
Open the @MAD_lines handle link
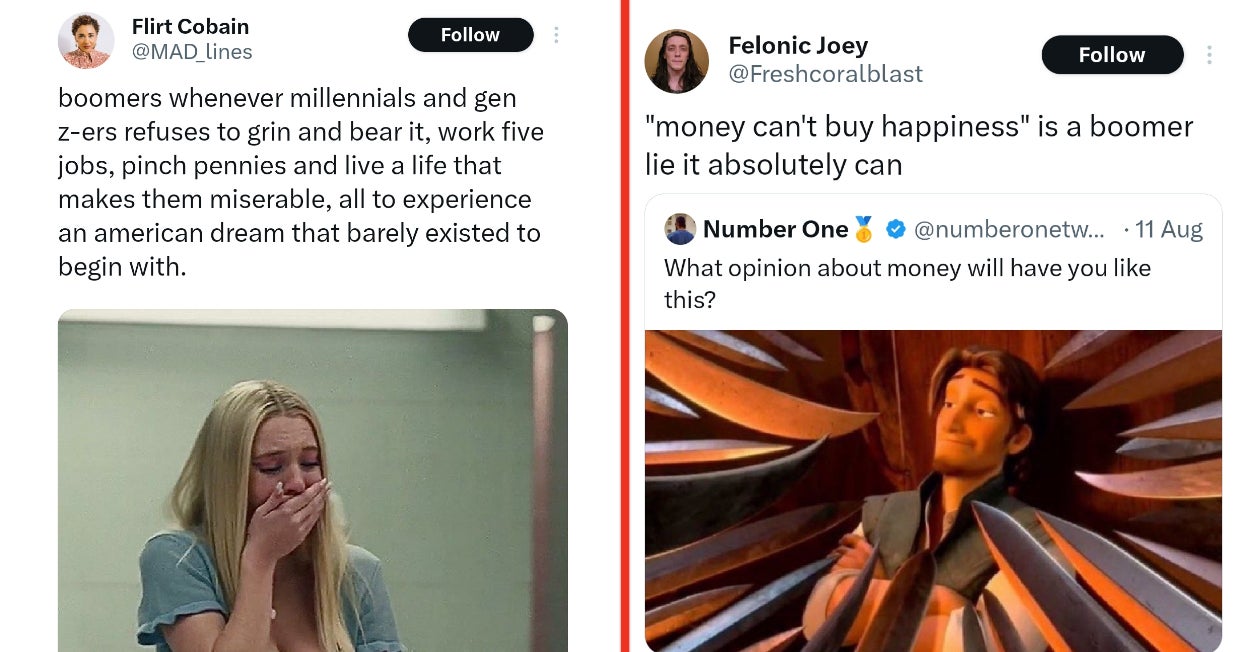pos(192,52)
